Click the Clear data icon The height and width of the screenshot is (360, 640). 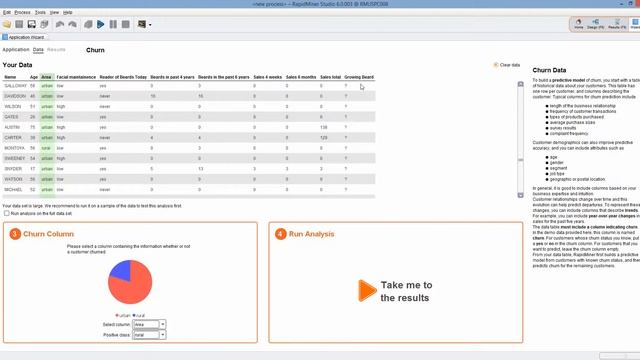pos(496,65)
